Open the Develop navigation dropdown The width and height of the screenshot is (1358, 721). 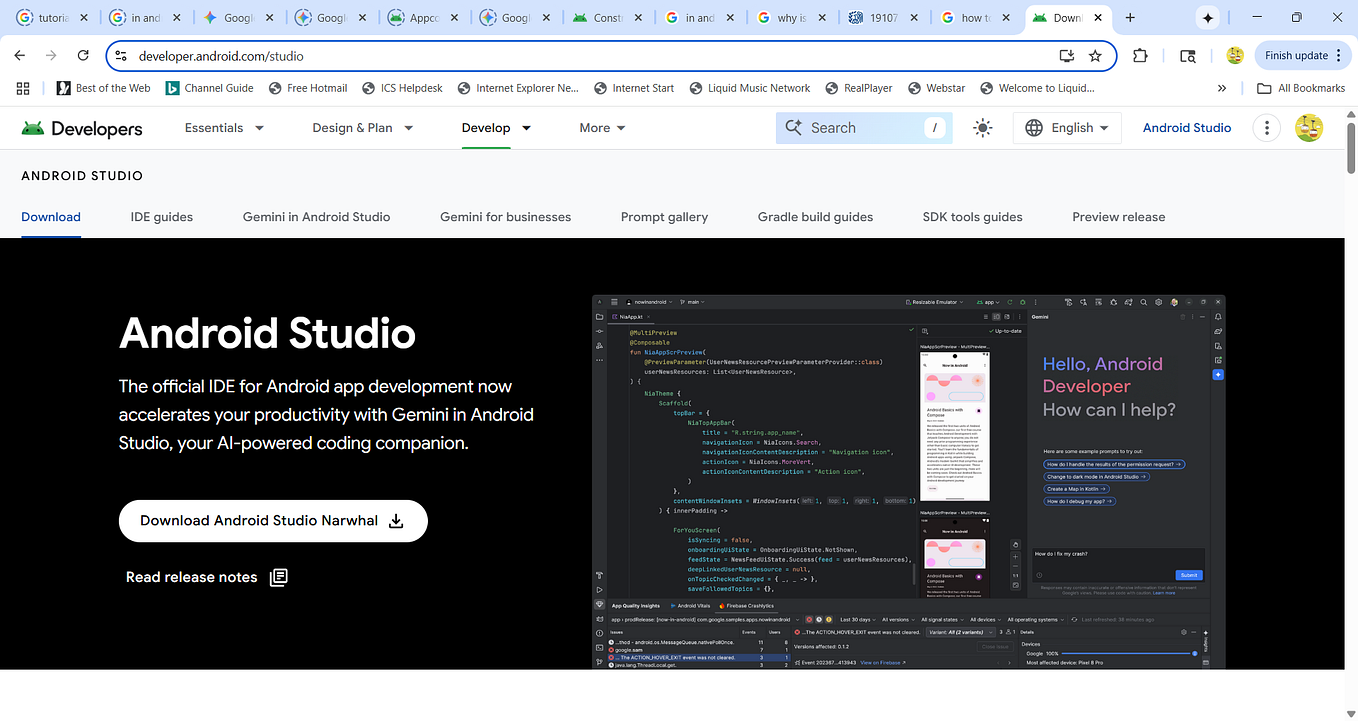pos(496,127)
